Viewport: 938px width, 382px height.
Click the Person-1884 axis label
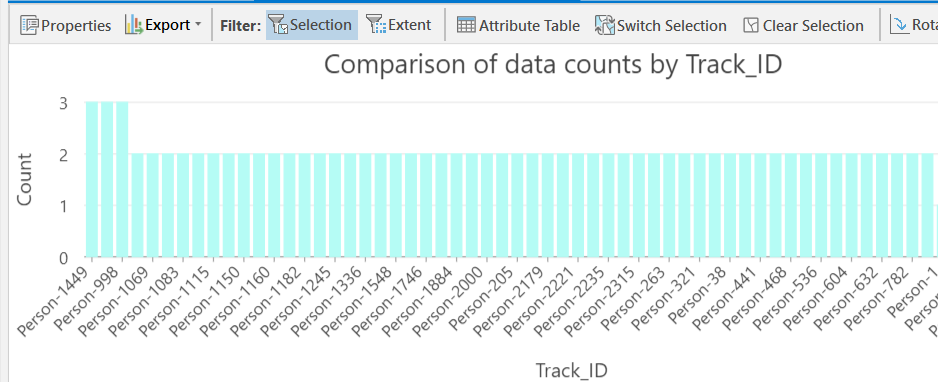(x=419, y=302)
